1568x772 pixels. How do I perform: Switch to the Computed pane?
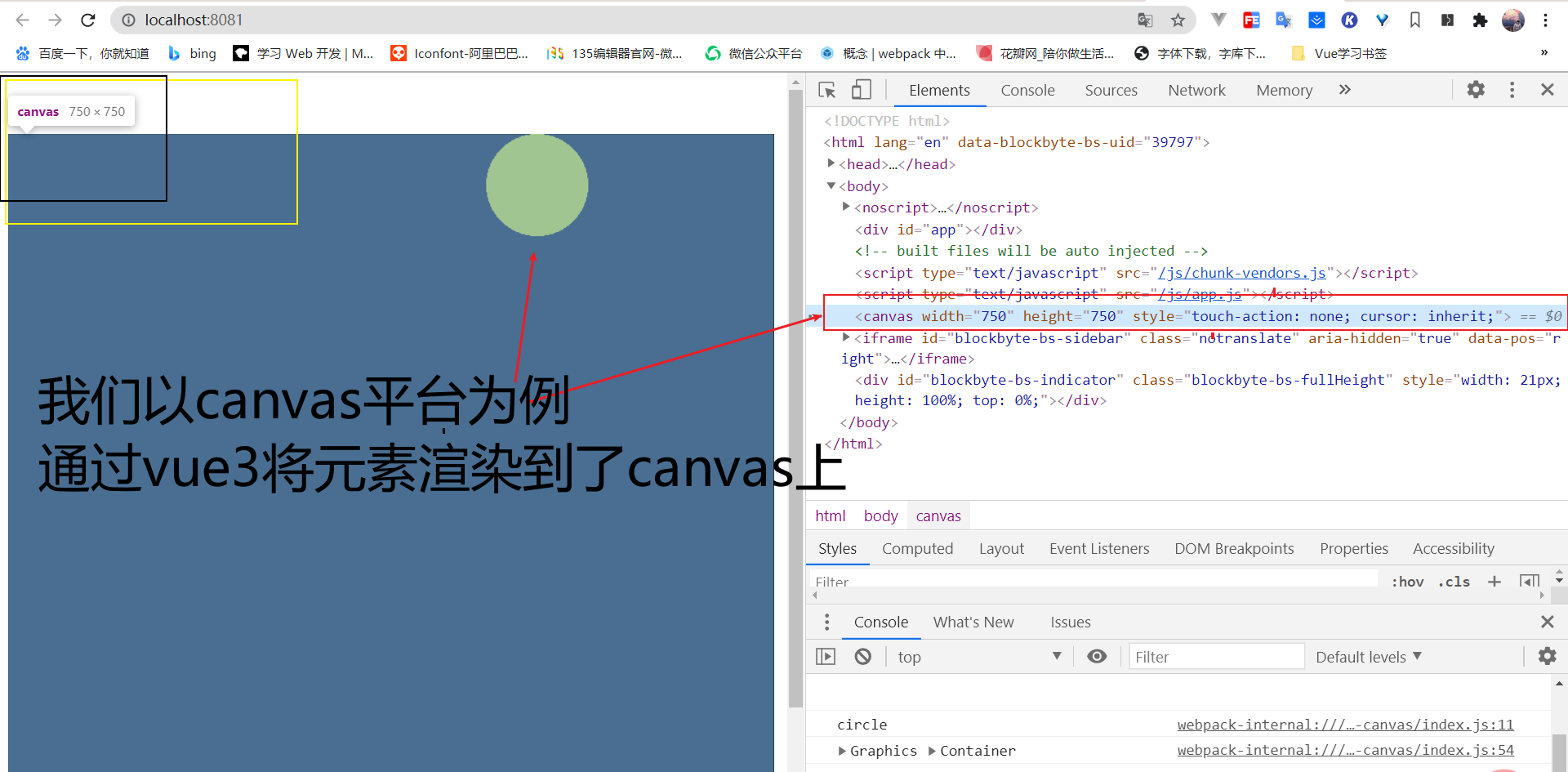point(917,548)
